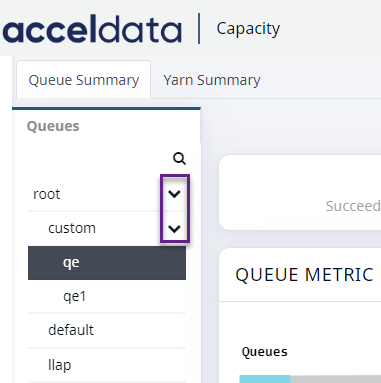
Task: Collapse the custom queue chevron
Action: tap(174, 229)
